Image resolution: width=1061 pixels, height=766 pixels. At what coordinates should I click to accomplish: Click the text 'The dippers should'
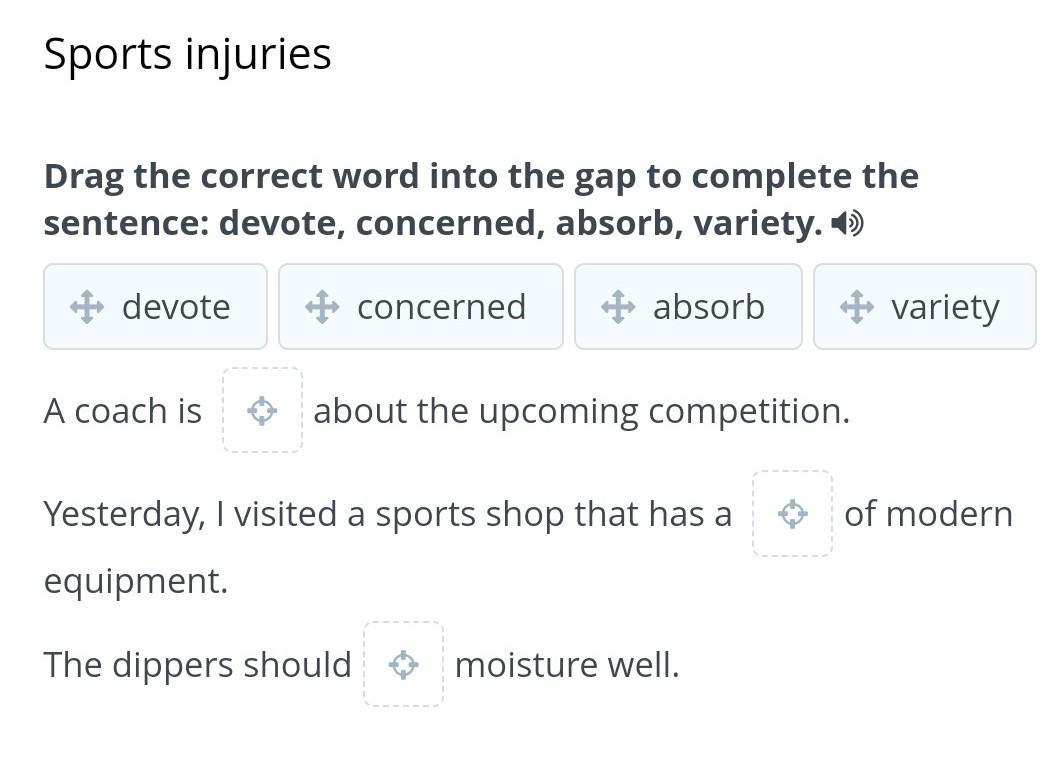tap(198, 664)
